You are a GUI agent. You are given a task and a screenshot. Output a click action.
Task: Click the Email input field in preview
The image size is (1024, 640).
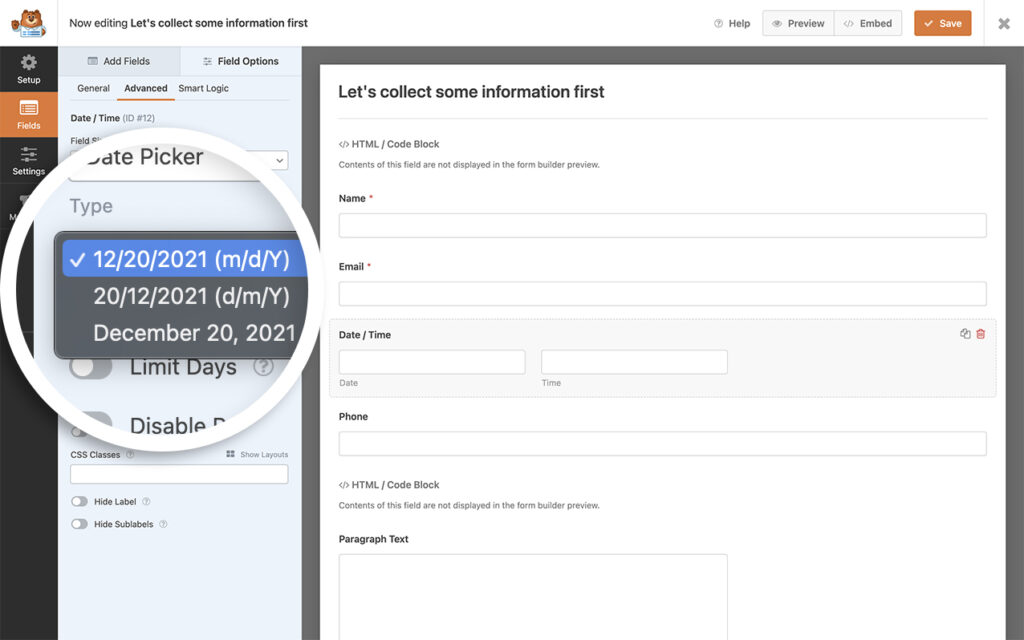point(662,294)
